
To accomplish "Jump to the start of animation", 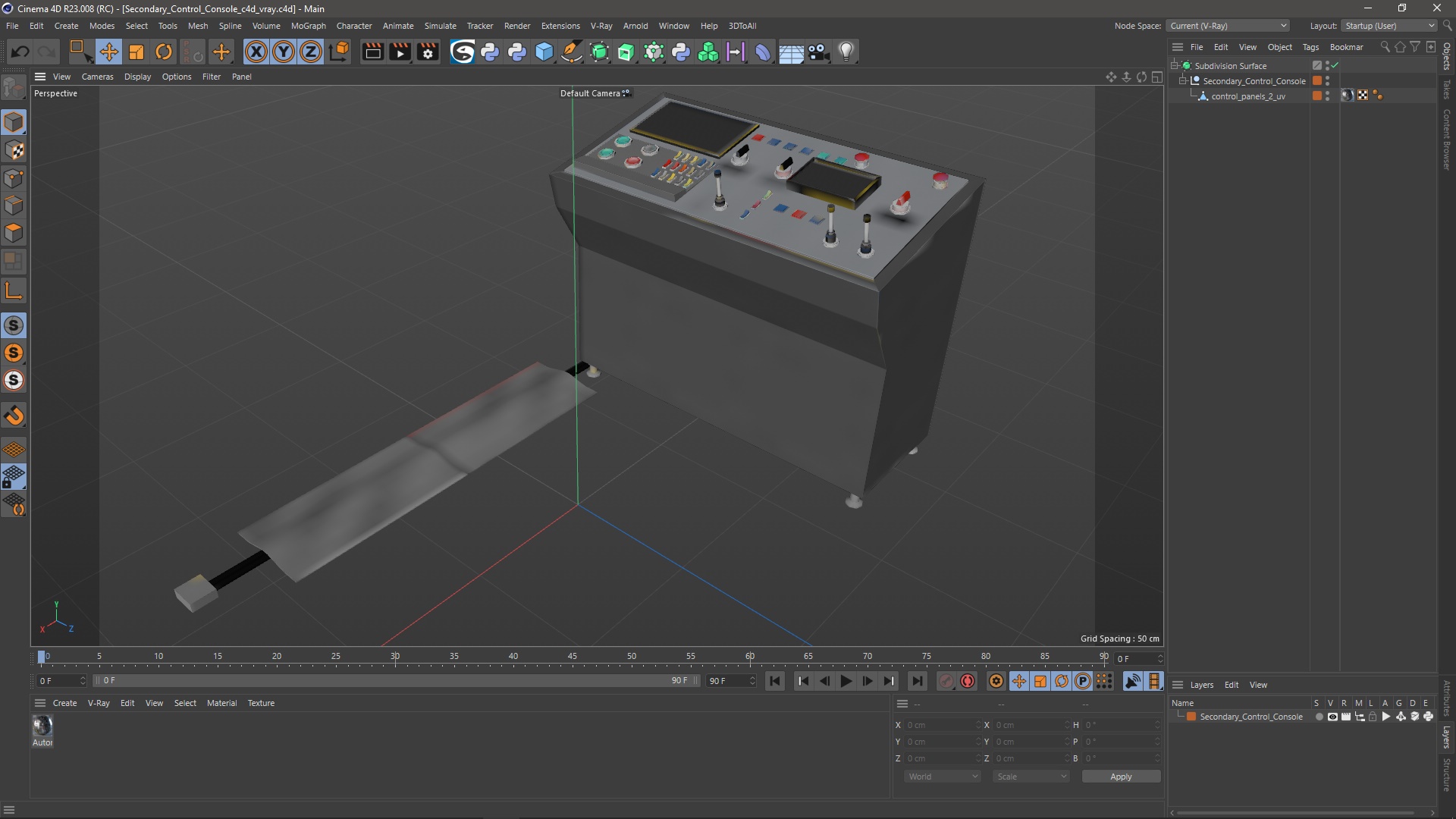I will point(774,681).
